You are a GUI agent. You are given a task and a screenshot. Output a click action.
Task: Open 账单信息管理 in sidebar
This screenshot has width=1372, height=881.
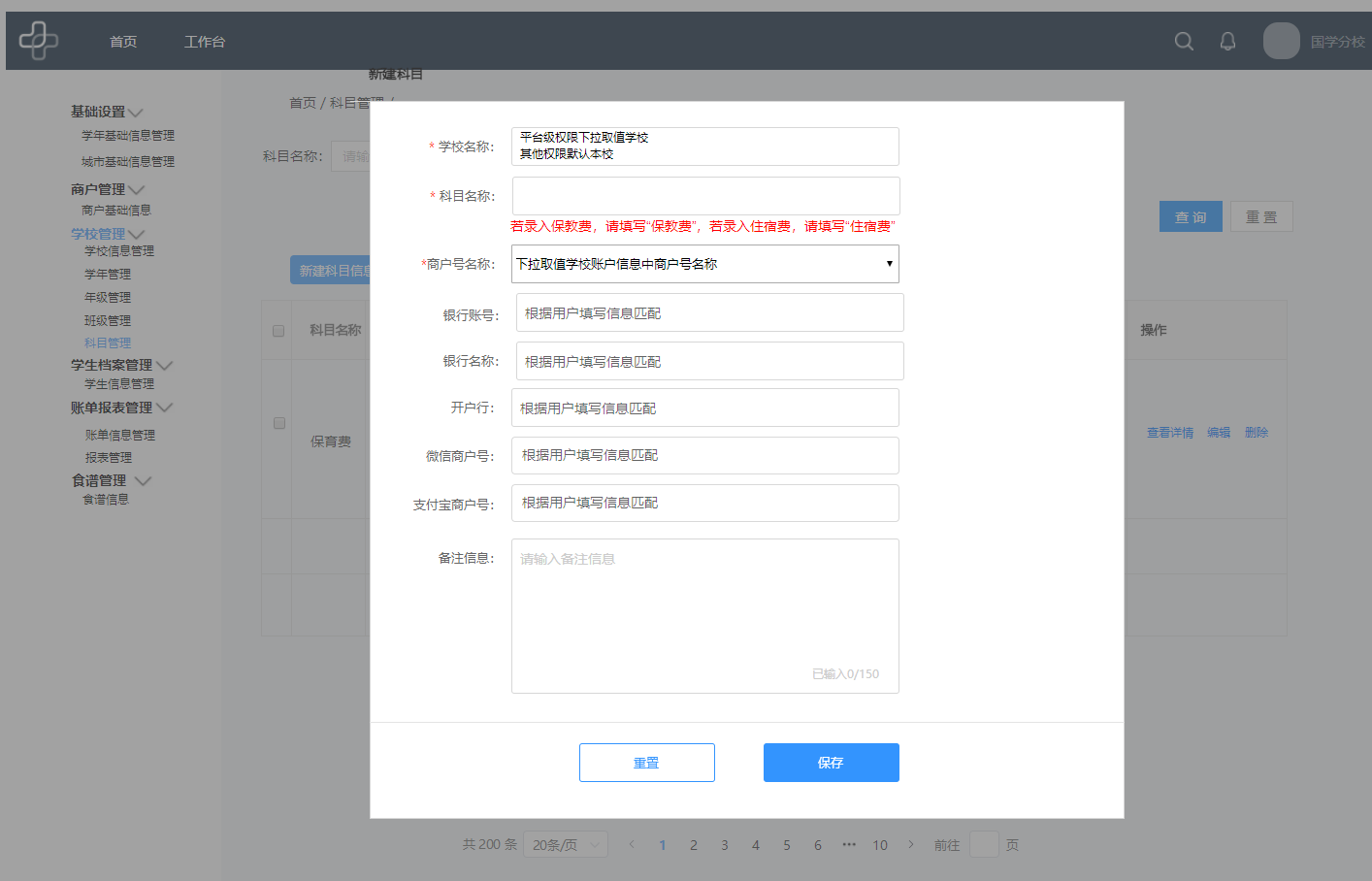120,436
